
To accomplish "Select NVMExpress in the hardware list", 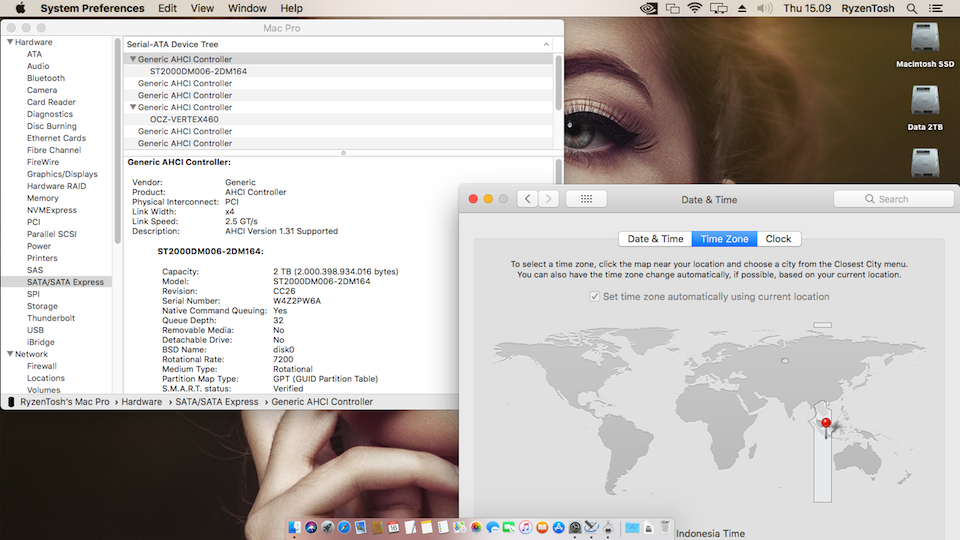I will tap(52, 210).
